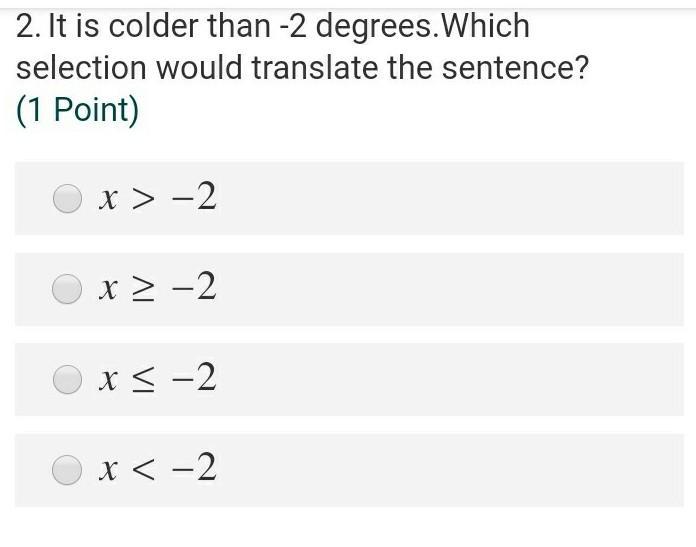Screen dimensions: 696x547
Task: Click the question number '2.'
Action: tap(29, 27)
